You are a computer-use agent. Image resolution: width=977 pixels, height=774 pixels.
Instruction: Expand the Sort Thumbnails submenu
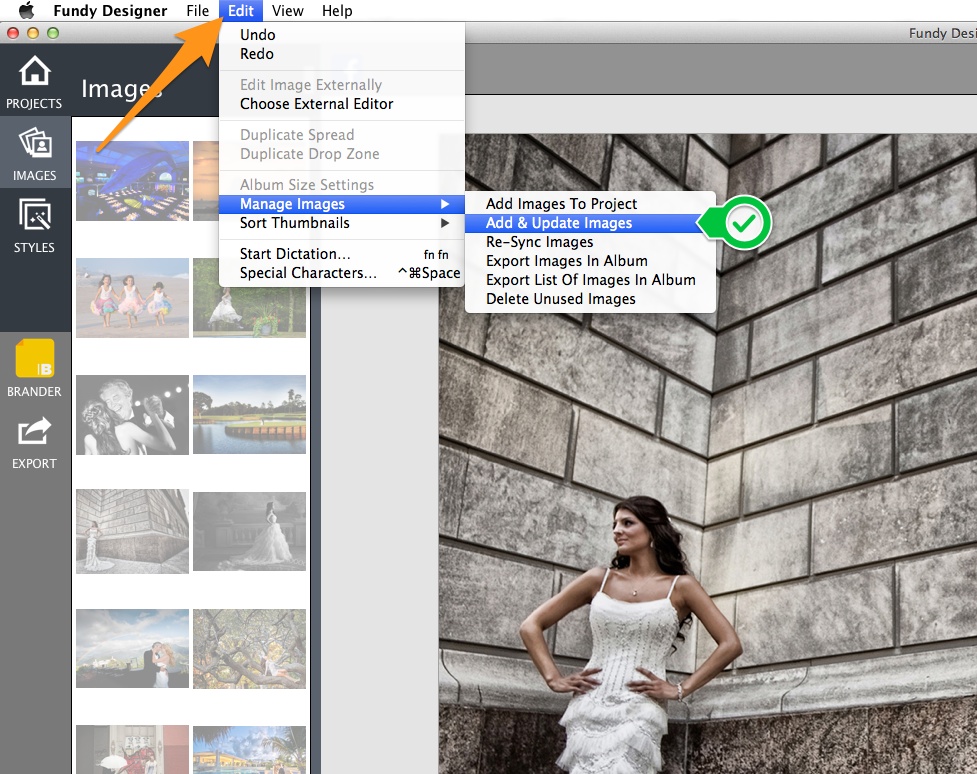click(x=341, y=223)
